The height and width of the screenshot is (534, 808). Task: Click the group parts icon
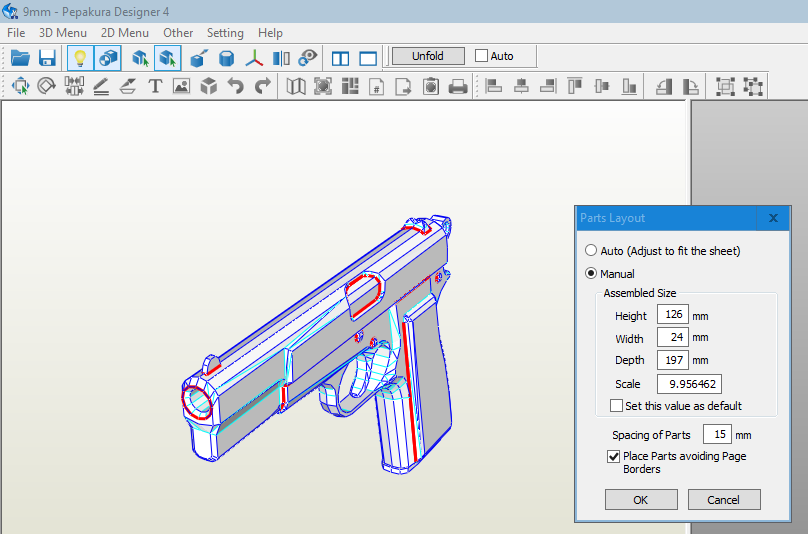pos(726,87)
